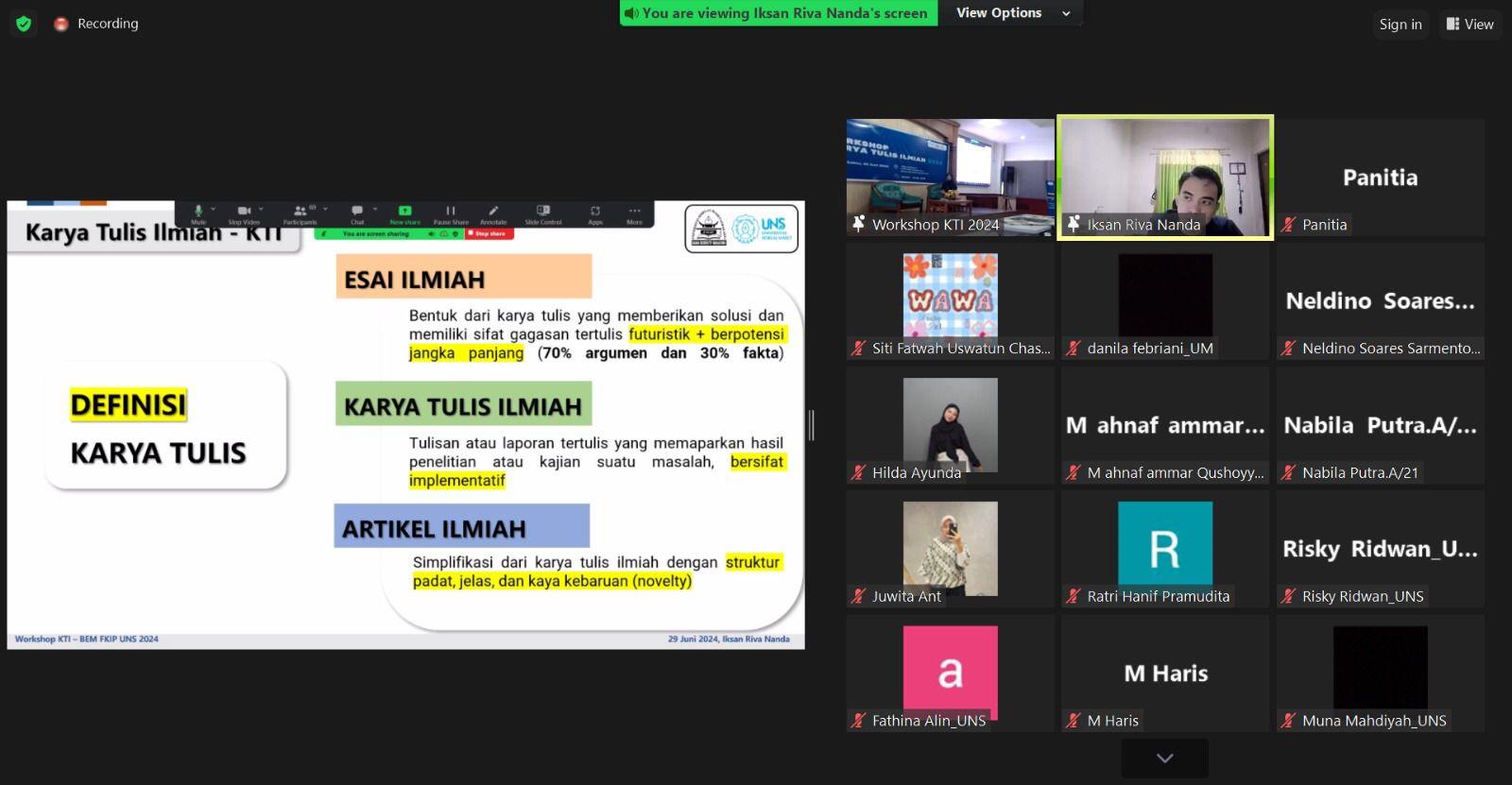Click the Stop Video camera icon

244,212
